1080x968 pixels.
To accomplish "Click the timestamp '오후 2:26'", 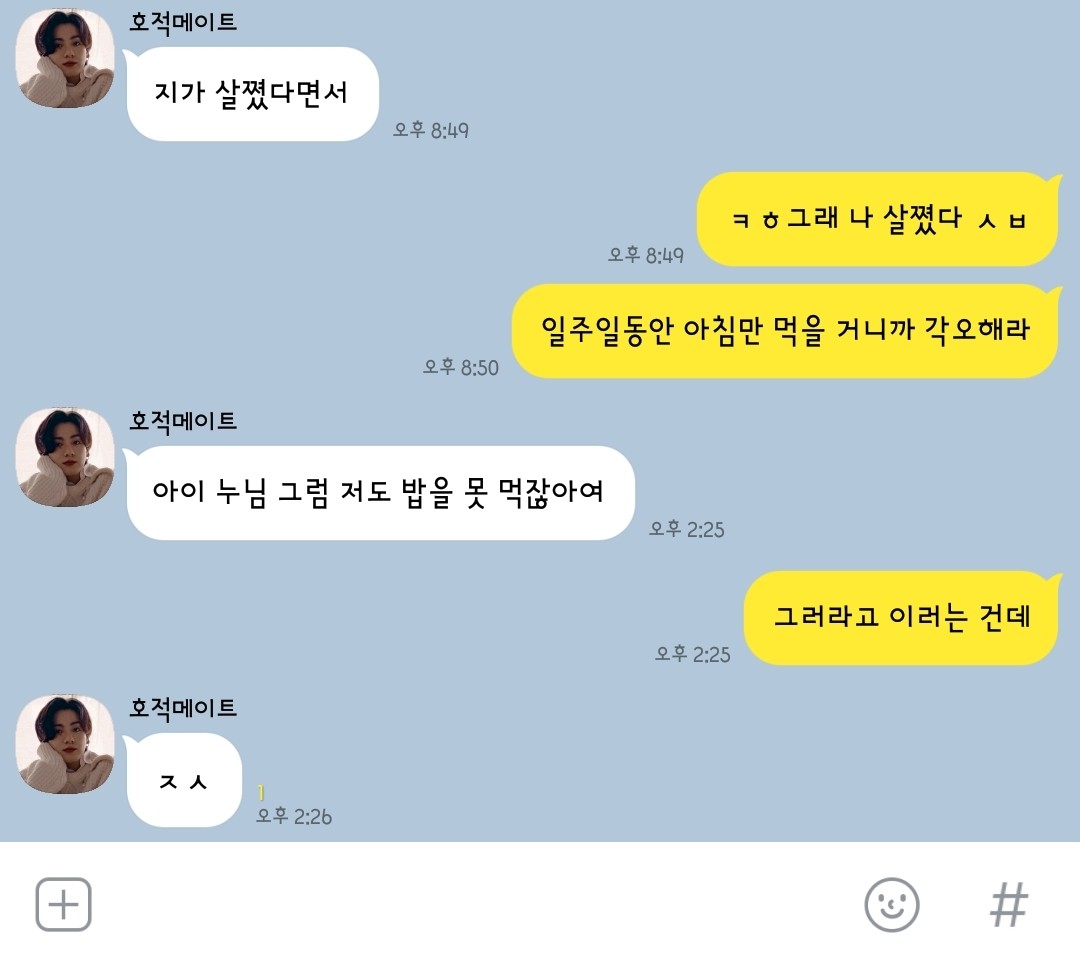I will (294, 816).
